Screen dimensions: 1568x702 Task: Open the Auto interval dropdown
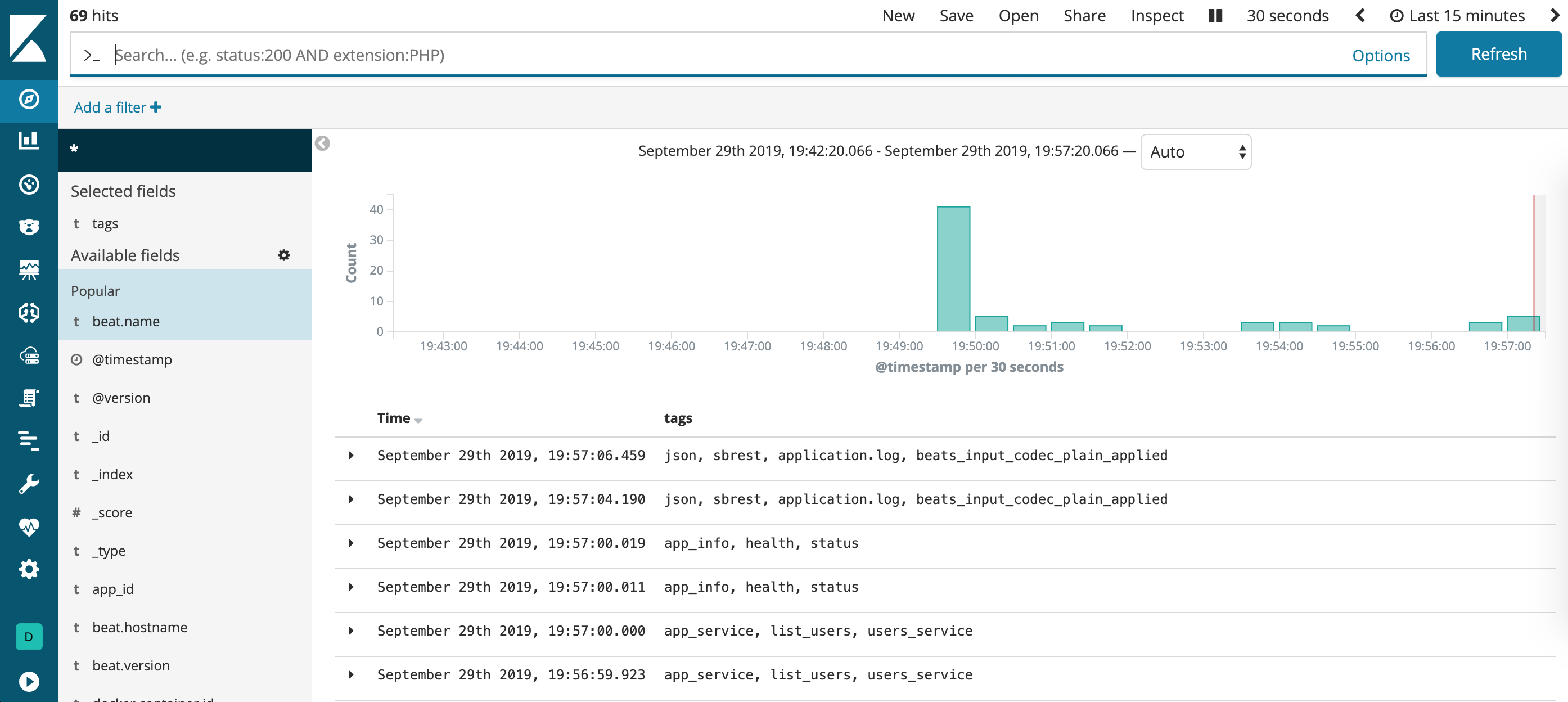tap(1195, 152)
